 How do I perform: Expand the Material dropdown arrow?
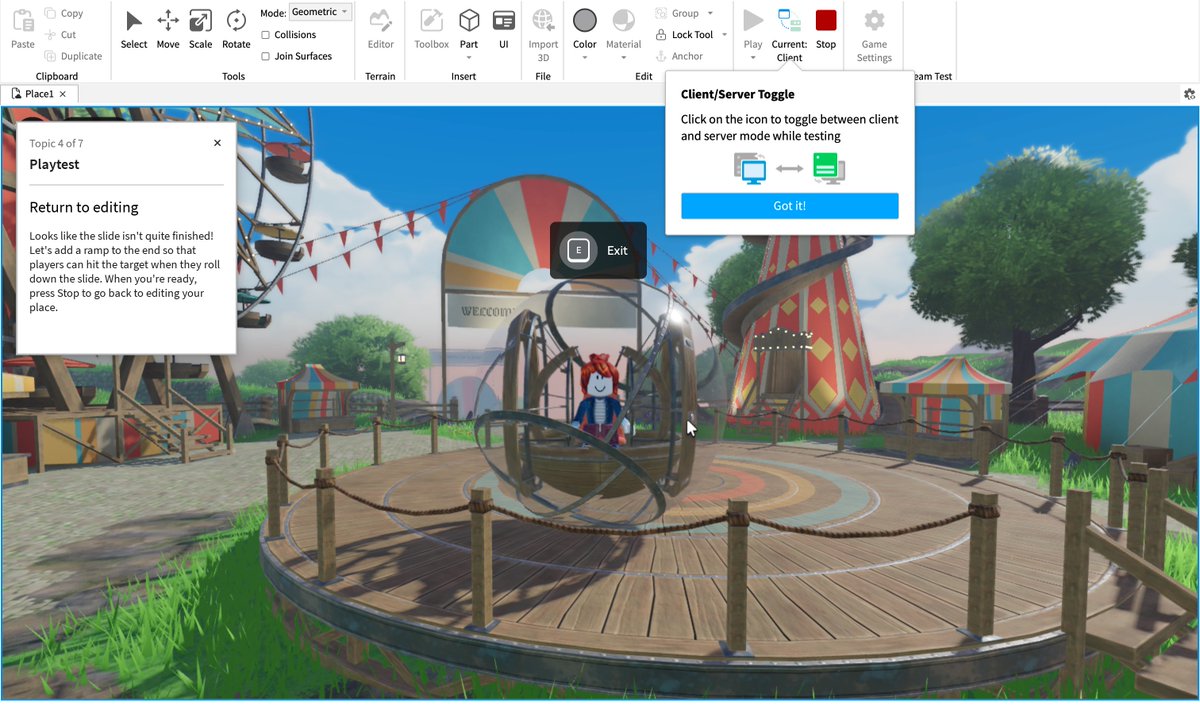[624, 57]
